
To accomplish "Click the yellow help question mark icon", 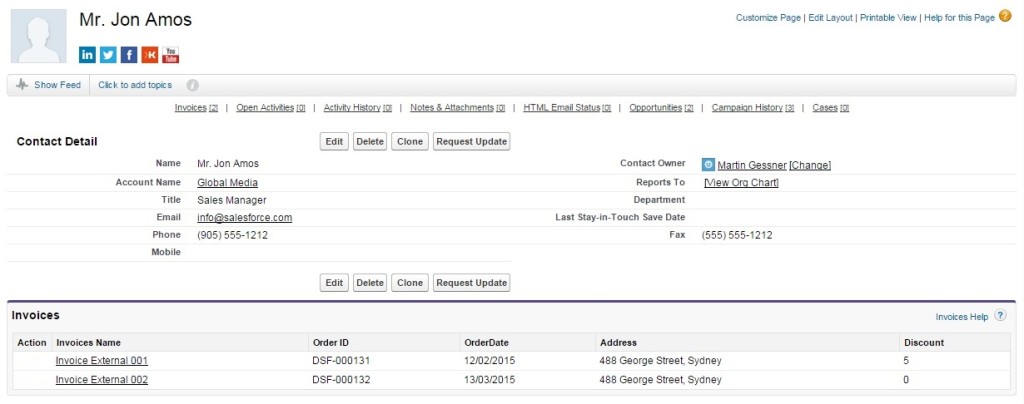I will click(1005, 16).
